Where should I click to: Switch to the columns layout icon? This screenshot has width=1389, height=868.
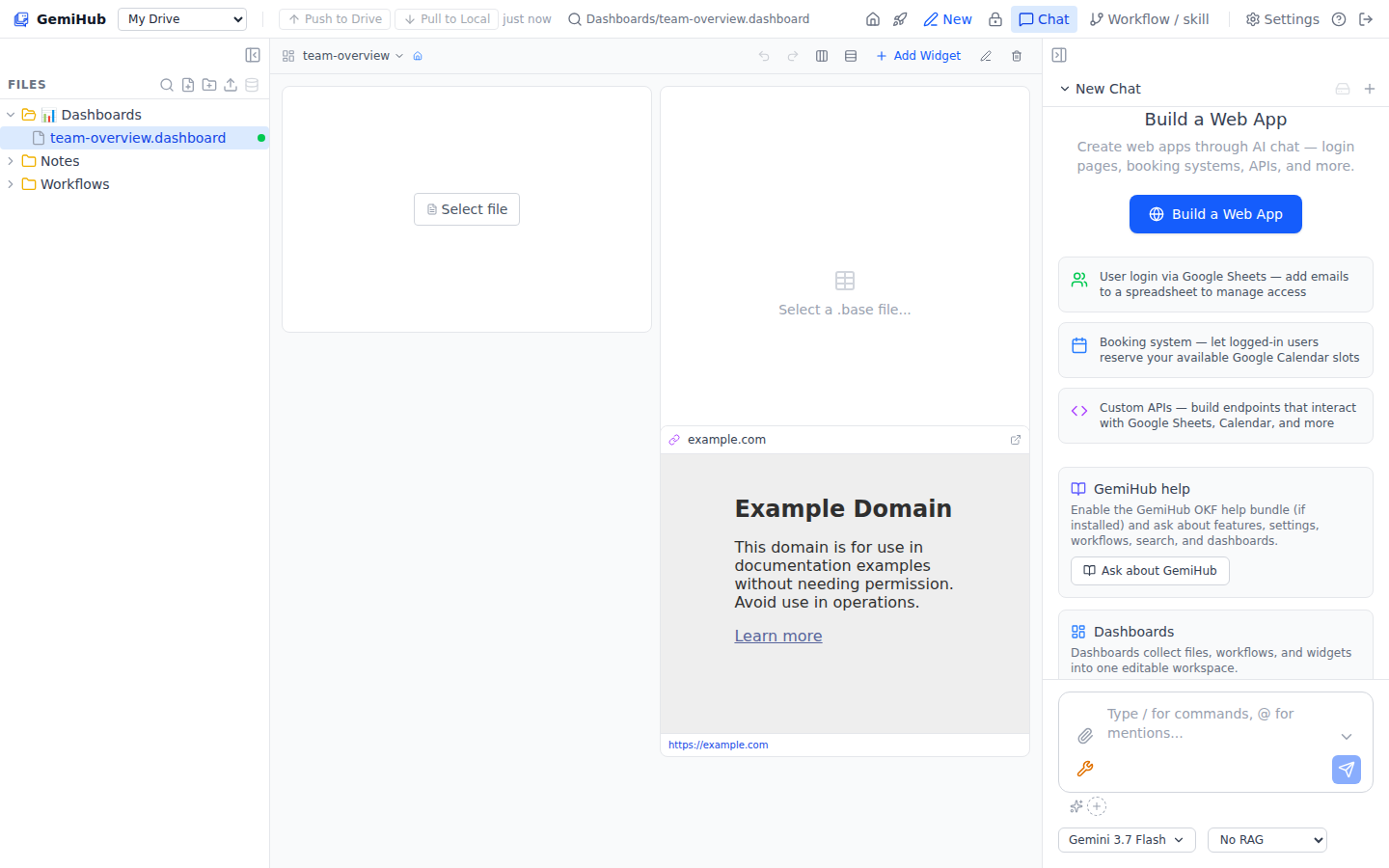tap(822, 56)
